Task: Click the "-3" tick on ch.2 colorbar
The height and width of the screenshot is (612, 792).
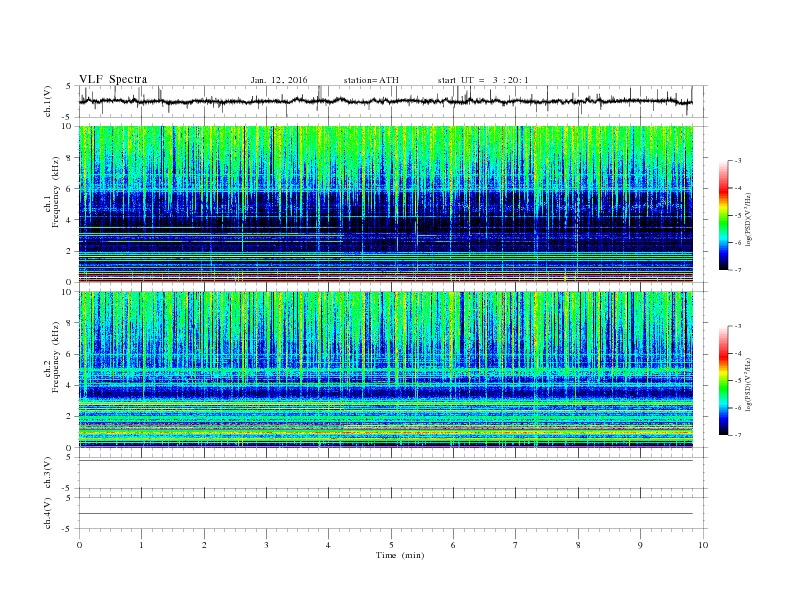Action: coord(738,326)
